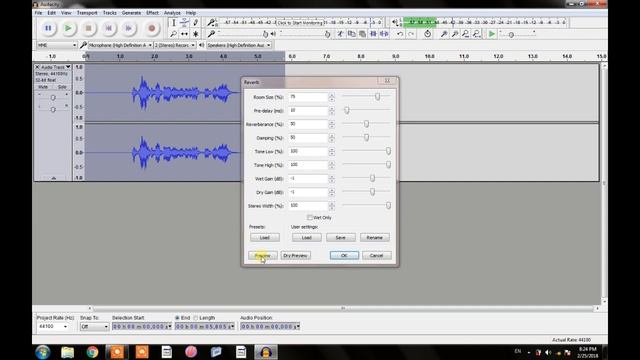Open the Transport menu
This screenshot has height=360, width=640.
coord(87,13)
